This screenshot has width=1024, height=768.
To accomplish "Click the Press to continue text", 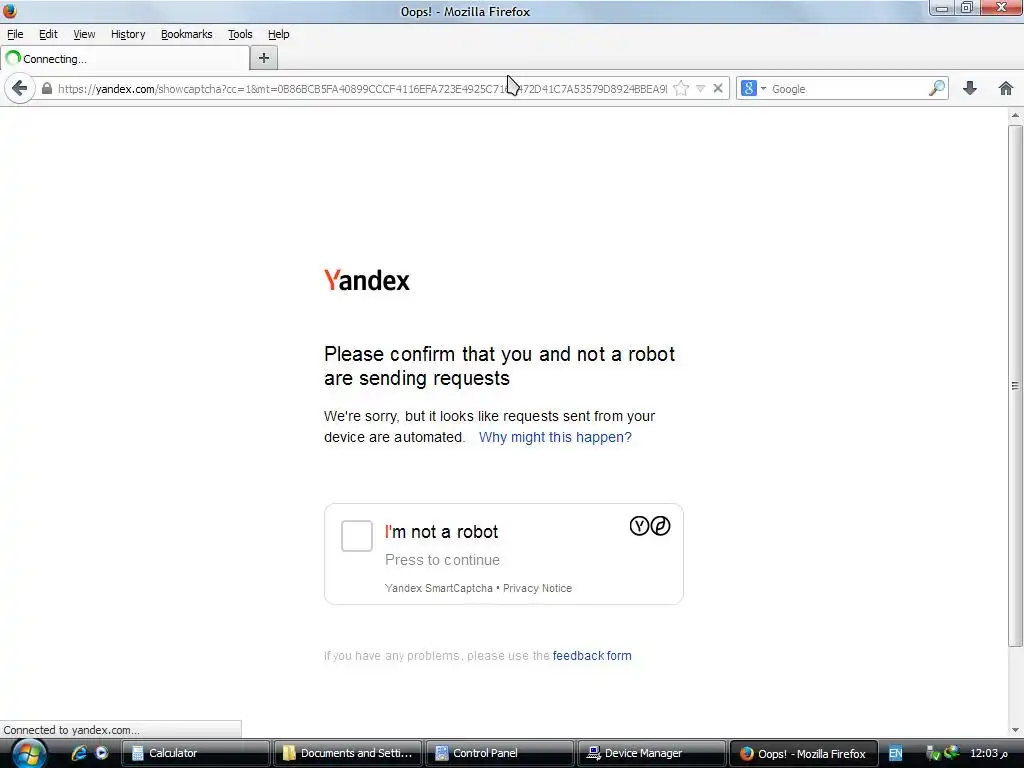I will pyautogui.click(x=442, y=560).
